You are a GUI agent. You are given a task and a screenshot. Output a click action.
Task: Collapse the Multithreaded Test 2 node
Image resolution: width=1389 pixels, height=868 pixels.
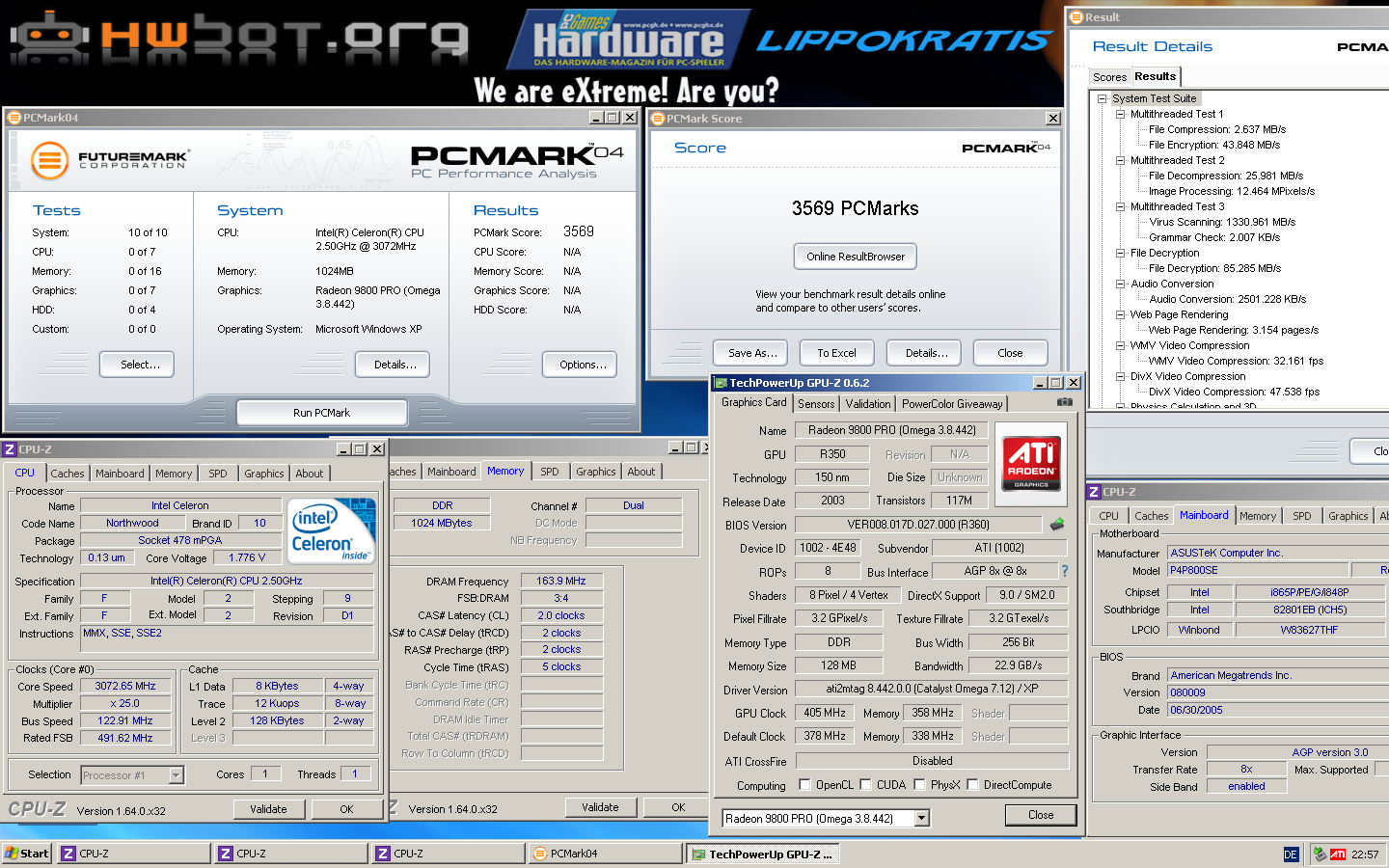[x=1120, y=160]
